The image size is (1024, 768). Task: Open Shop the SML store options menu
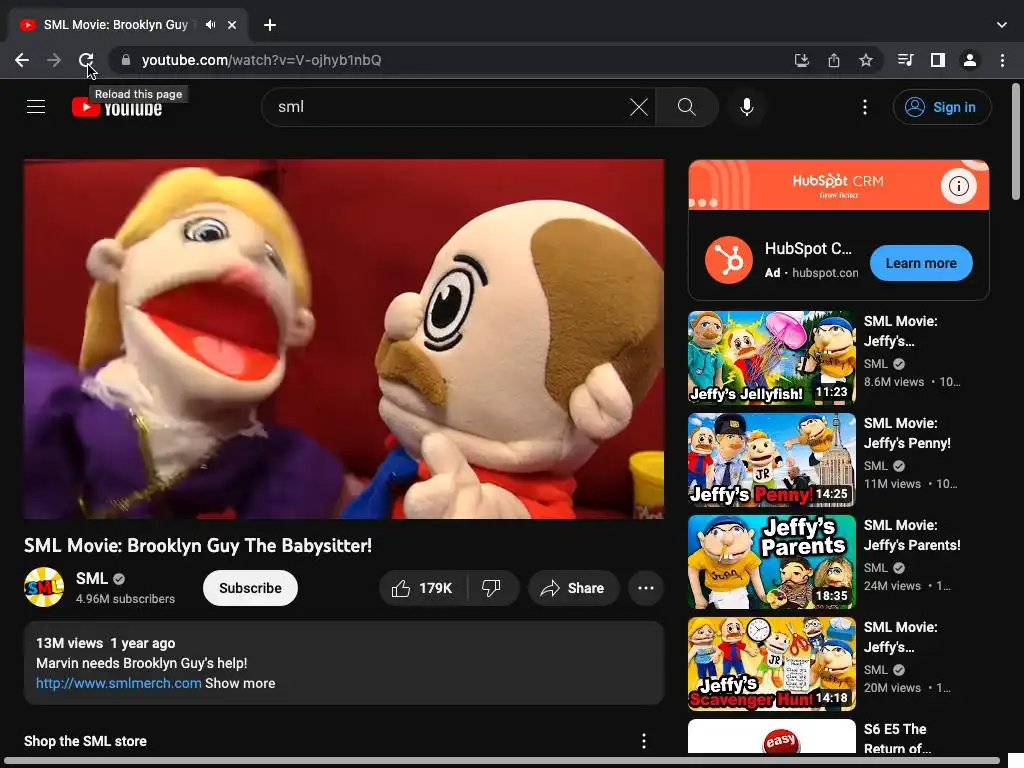(x=644, y=741)
